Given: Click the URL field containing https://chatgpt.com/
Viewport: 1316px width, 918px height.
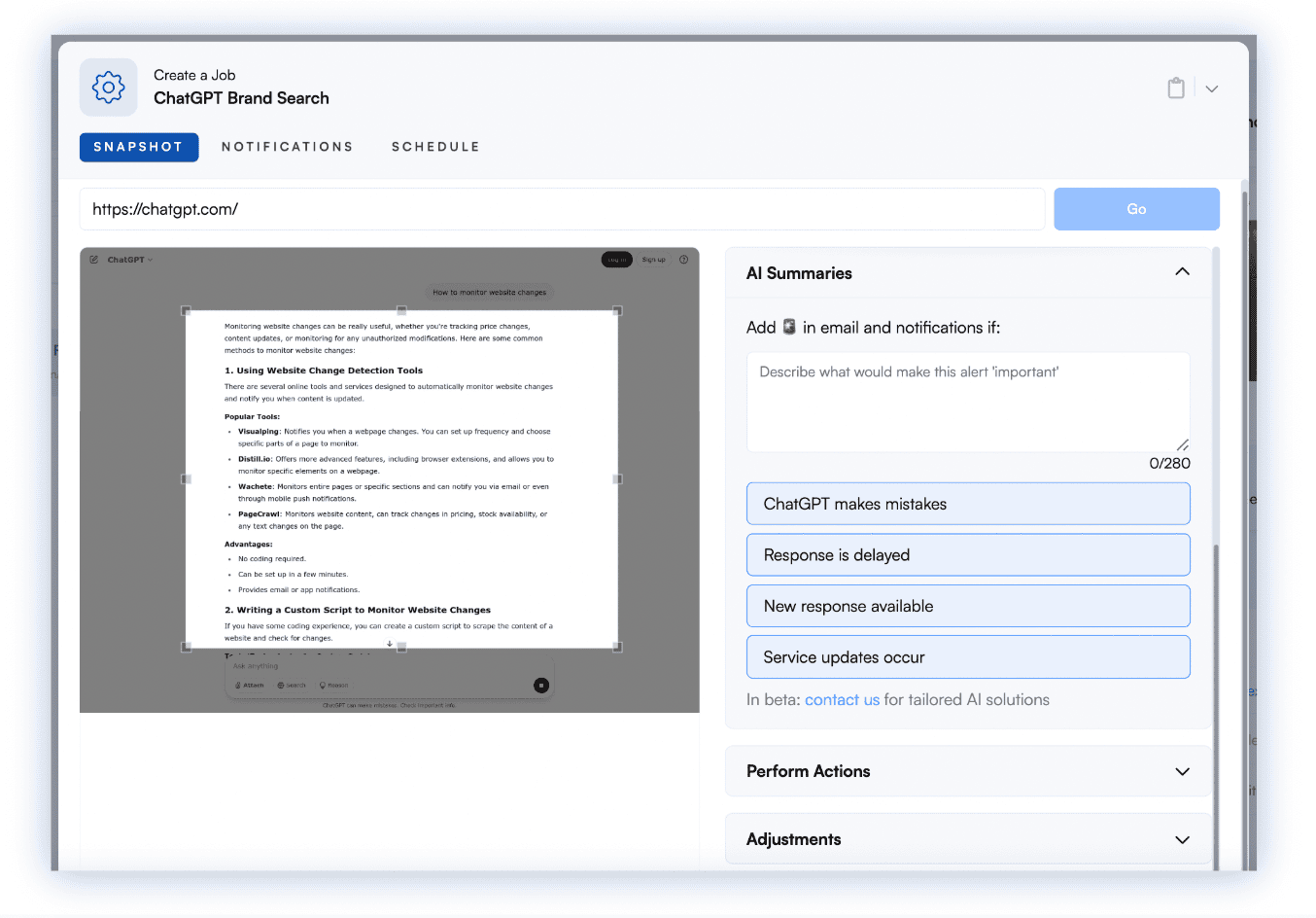Looking at the screenshot, I should (x=562, y=209).
